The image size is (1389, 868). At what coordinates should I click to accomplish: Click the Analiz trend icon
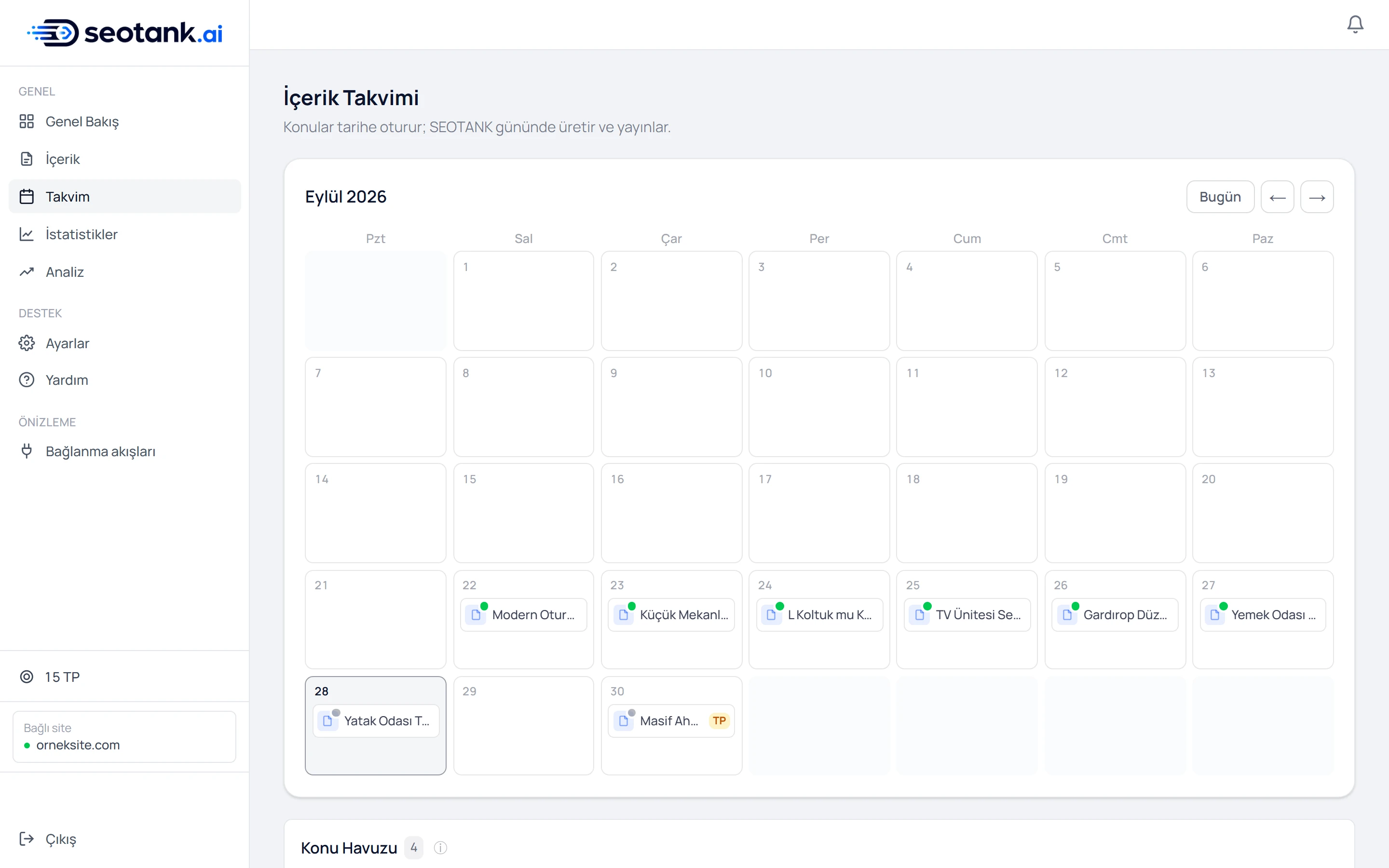coord(27,271)
